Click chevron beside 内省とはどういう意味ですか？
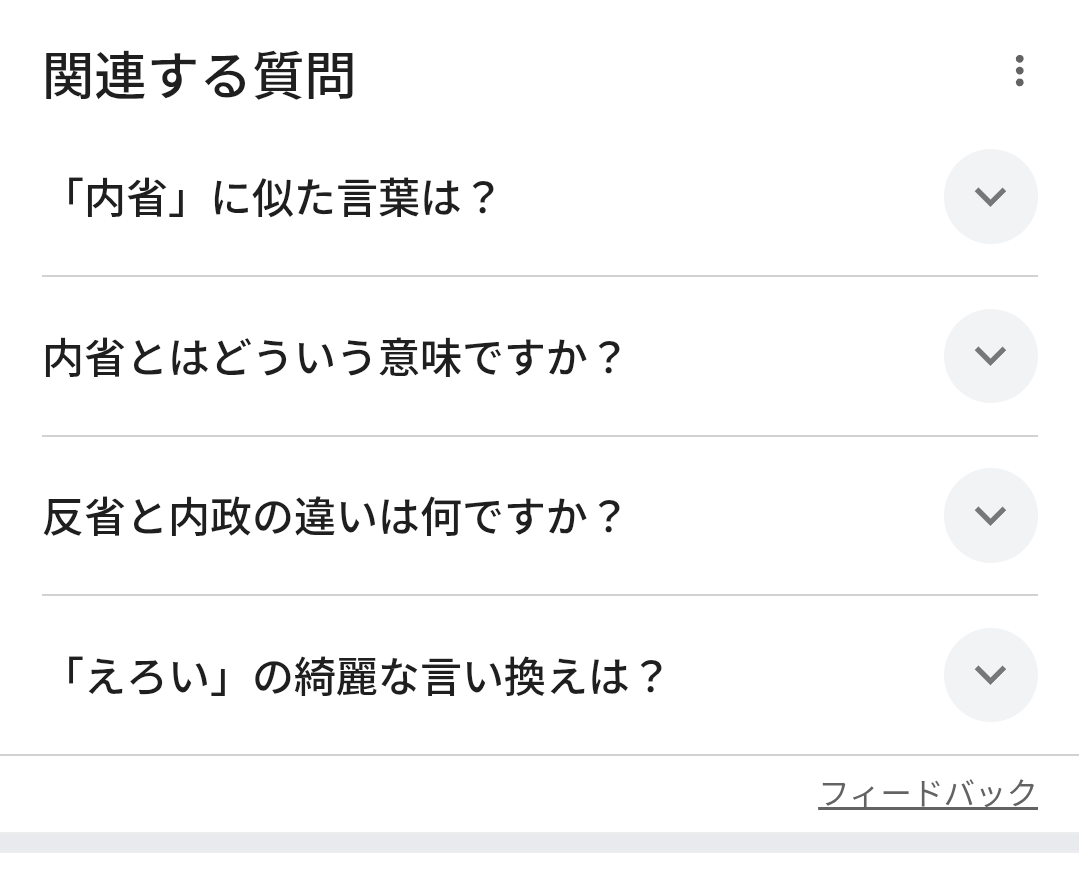 click(x=990, y=356)
